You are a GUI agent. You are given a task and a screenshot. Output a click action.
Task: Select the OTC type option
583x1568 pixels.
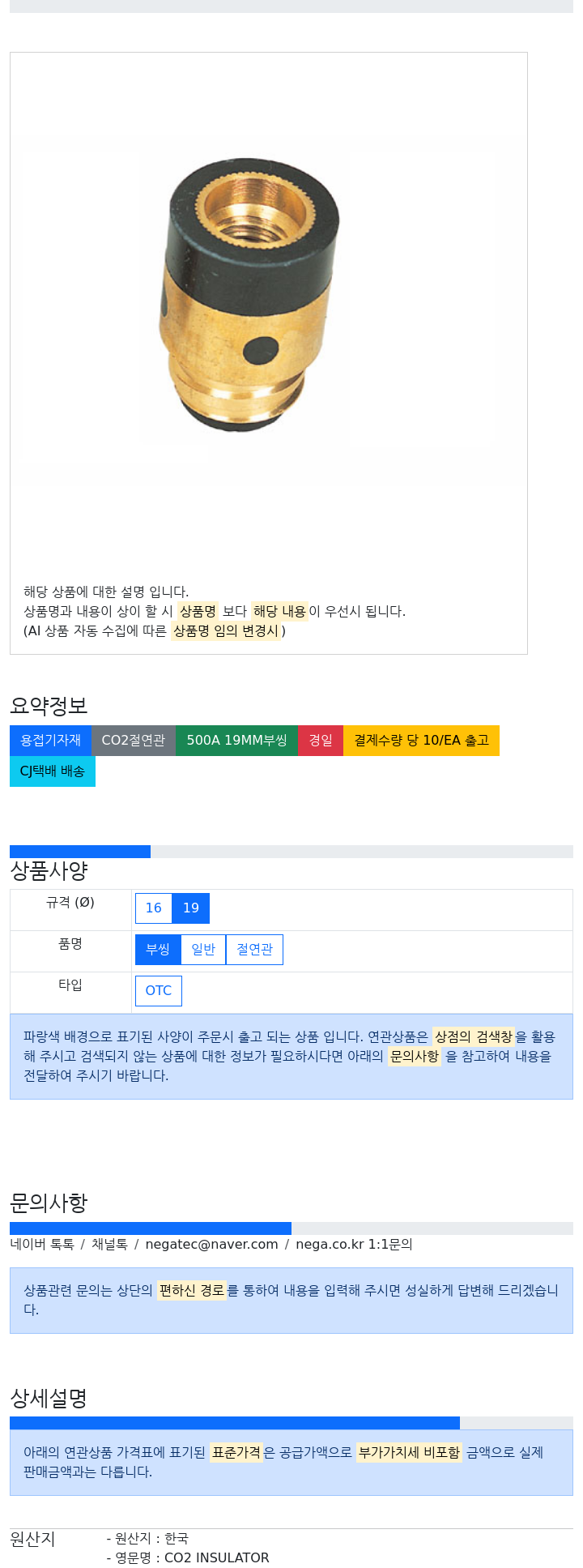(159, 991)
